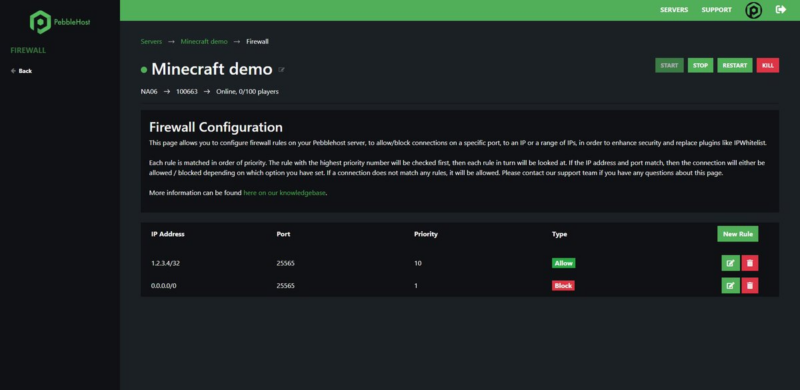This screenshot has width=800, height=390.
Task: Click the Firewall Configuration heading
Action: click(x=216, y=127)
